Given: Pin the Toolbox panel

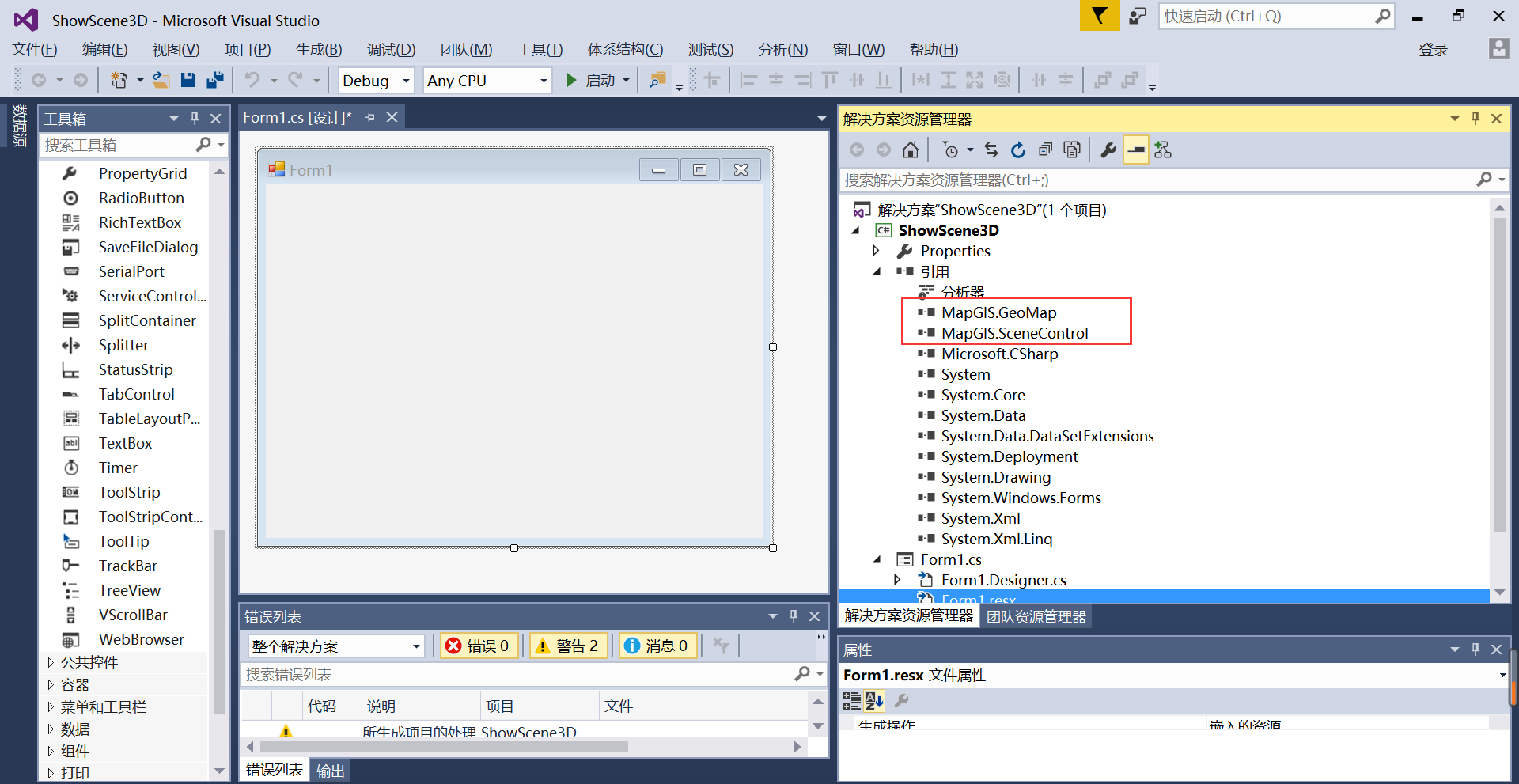Looking at the screenshot, I should point(195,119).
